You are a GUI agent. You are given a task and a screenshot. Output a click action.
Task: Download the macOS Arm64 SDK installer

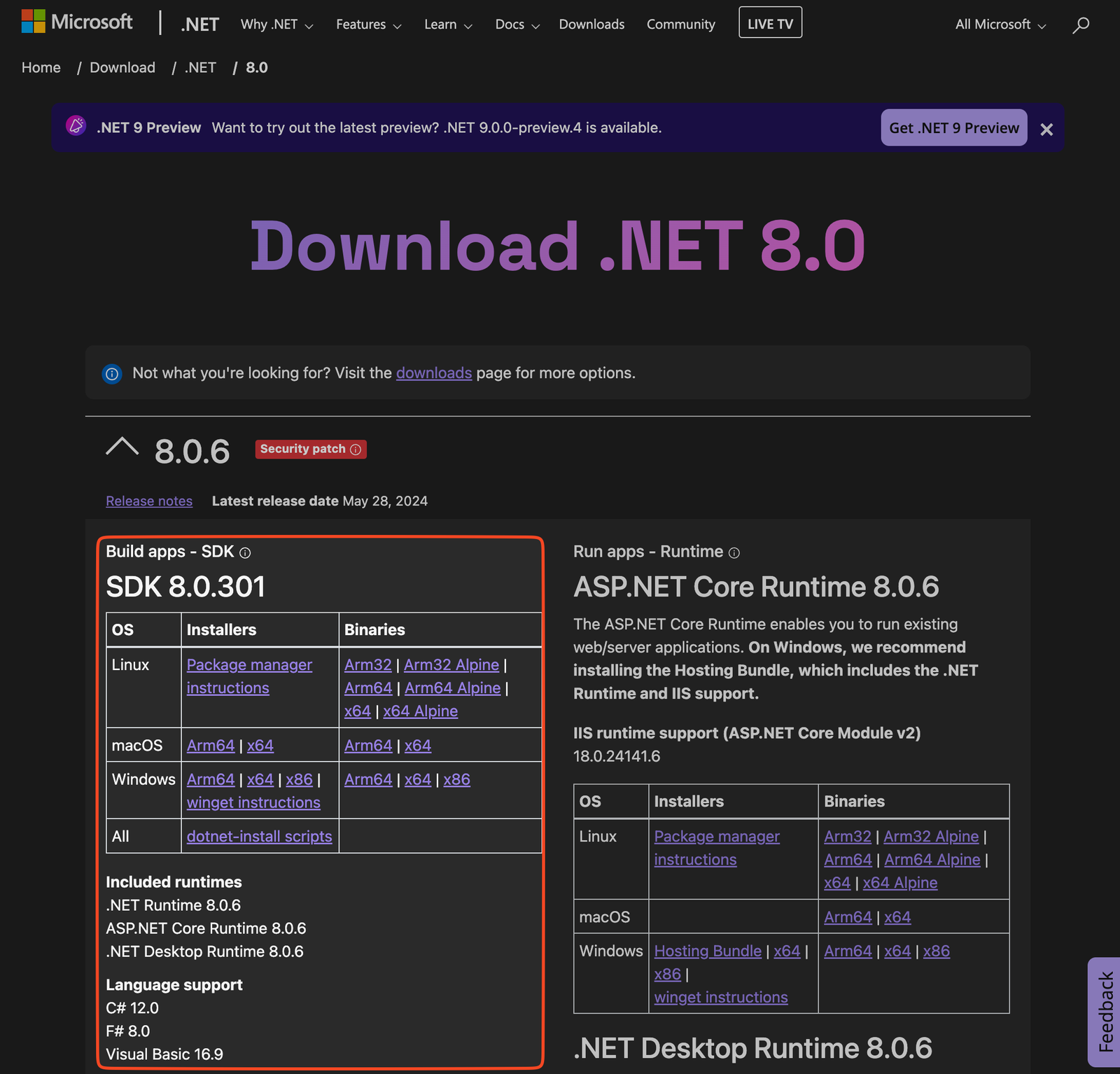point(210,745)
